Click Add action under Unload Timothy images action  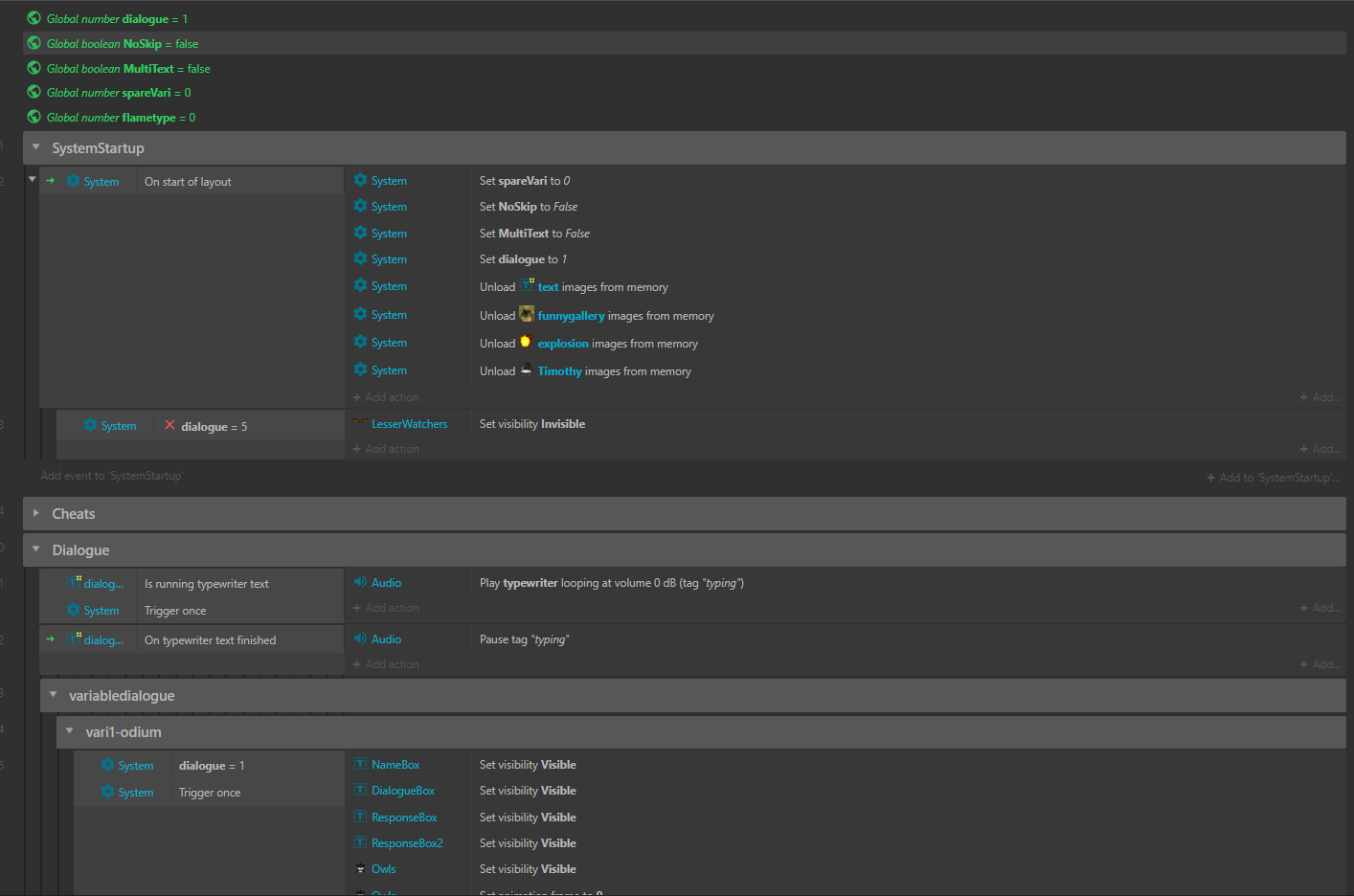tap(386, 397)
